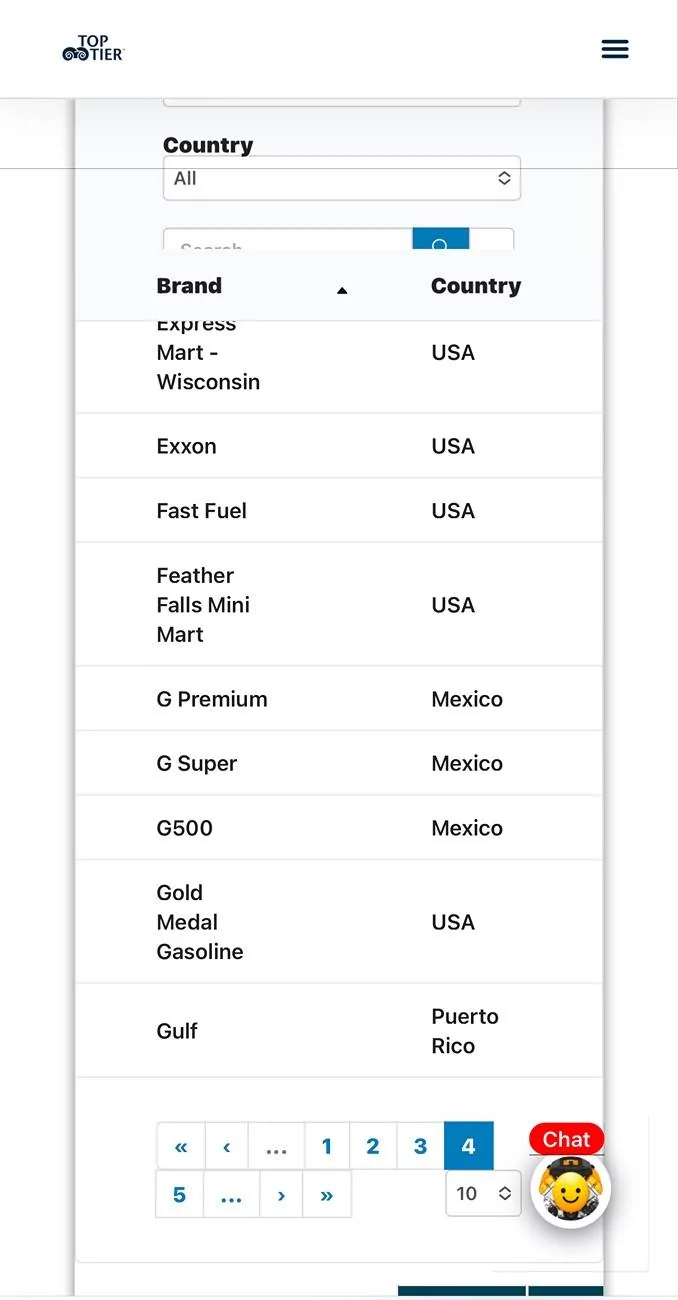Screen dimensions: 678x1300
Task: Click the first-page double-left chevron
Action: coord(180,1146)
